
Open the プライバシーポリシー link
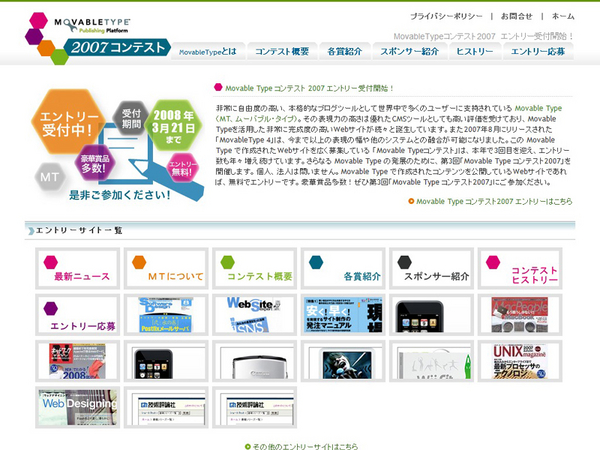click(x=445, y=17)
